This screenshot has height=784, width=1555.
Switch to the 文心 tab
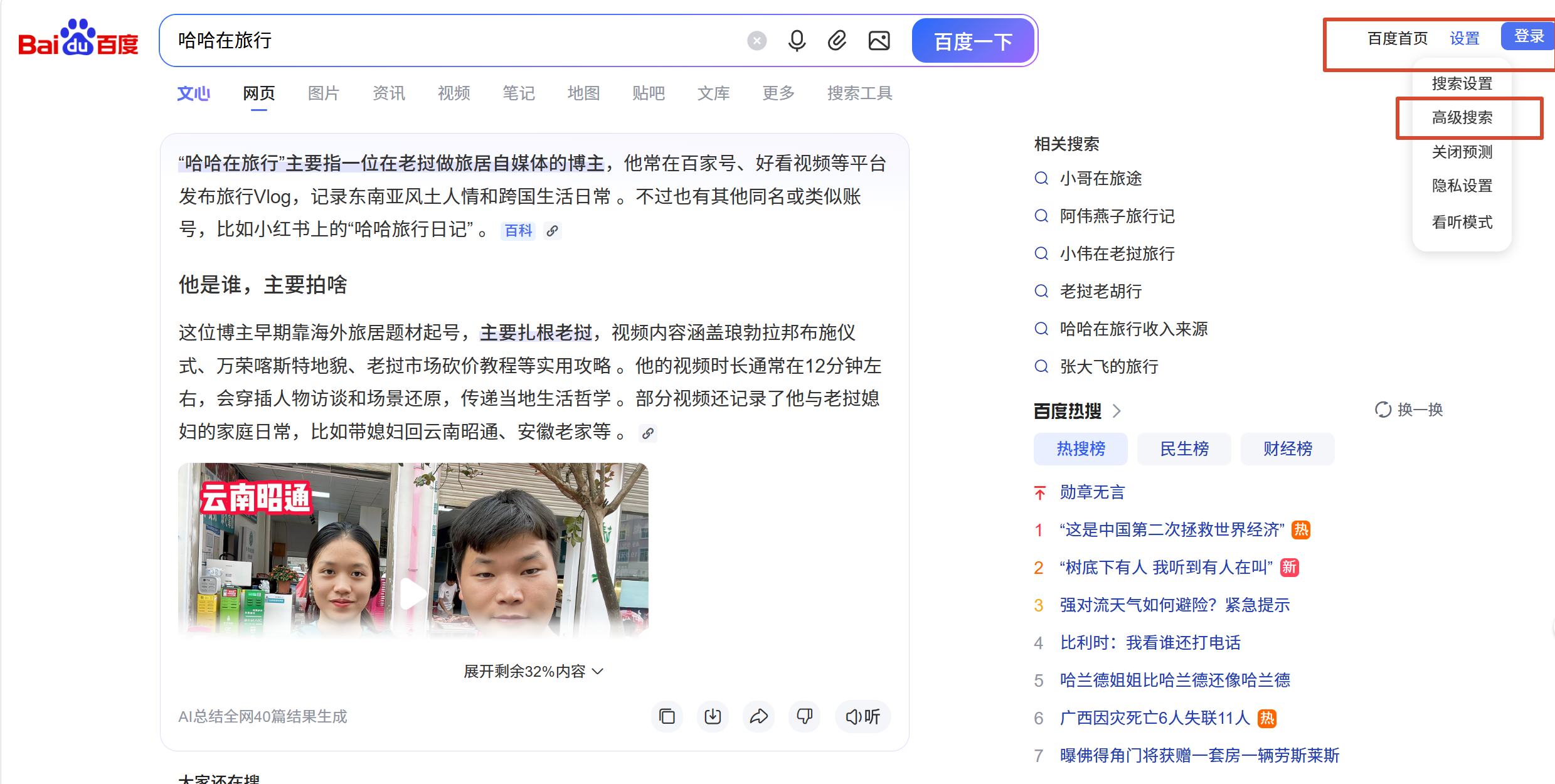[x=193, y=93]
